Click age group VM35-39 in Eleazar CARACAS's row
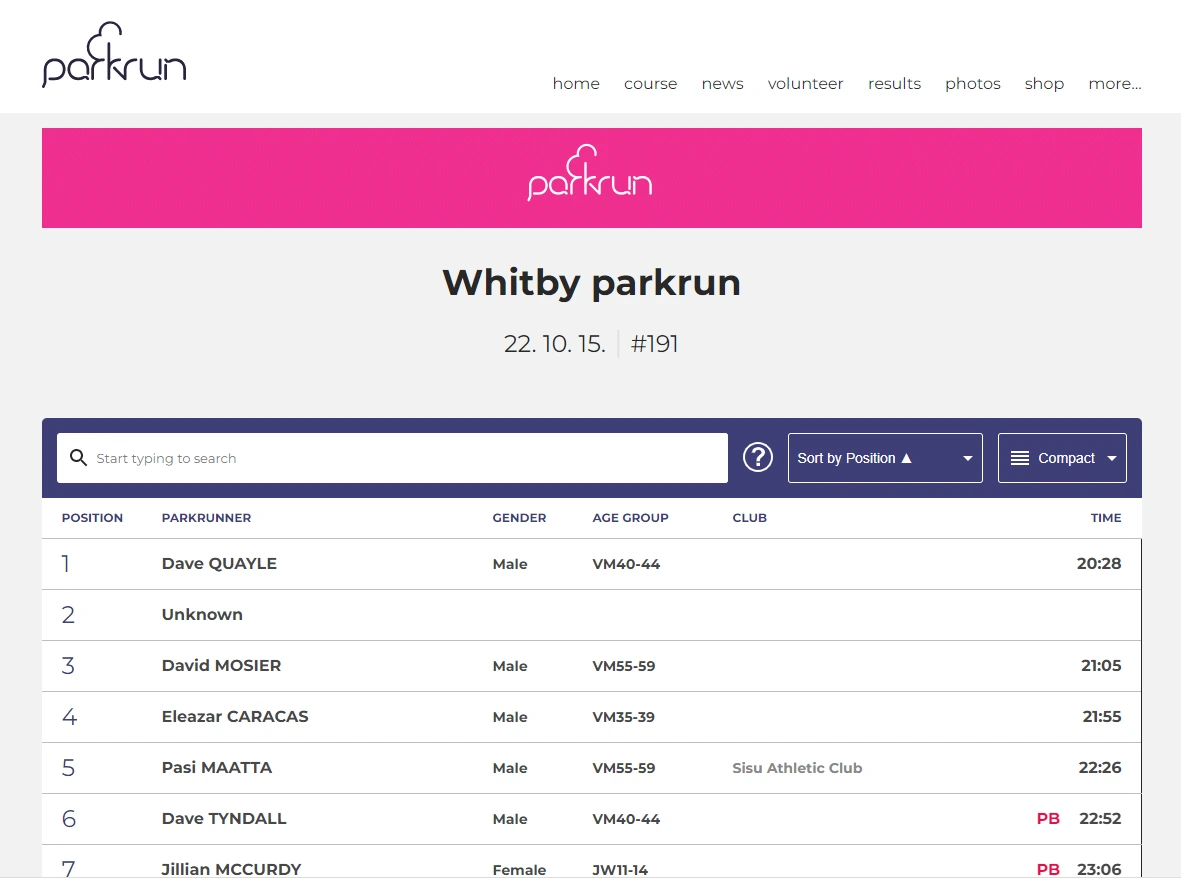This screenshot has width=1181, height=881. pyautogui.click(x=624, y=717)
